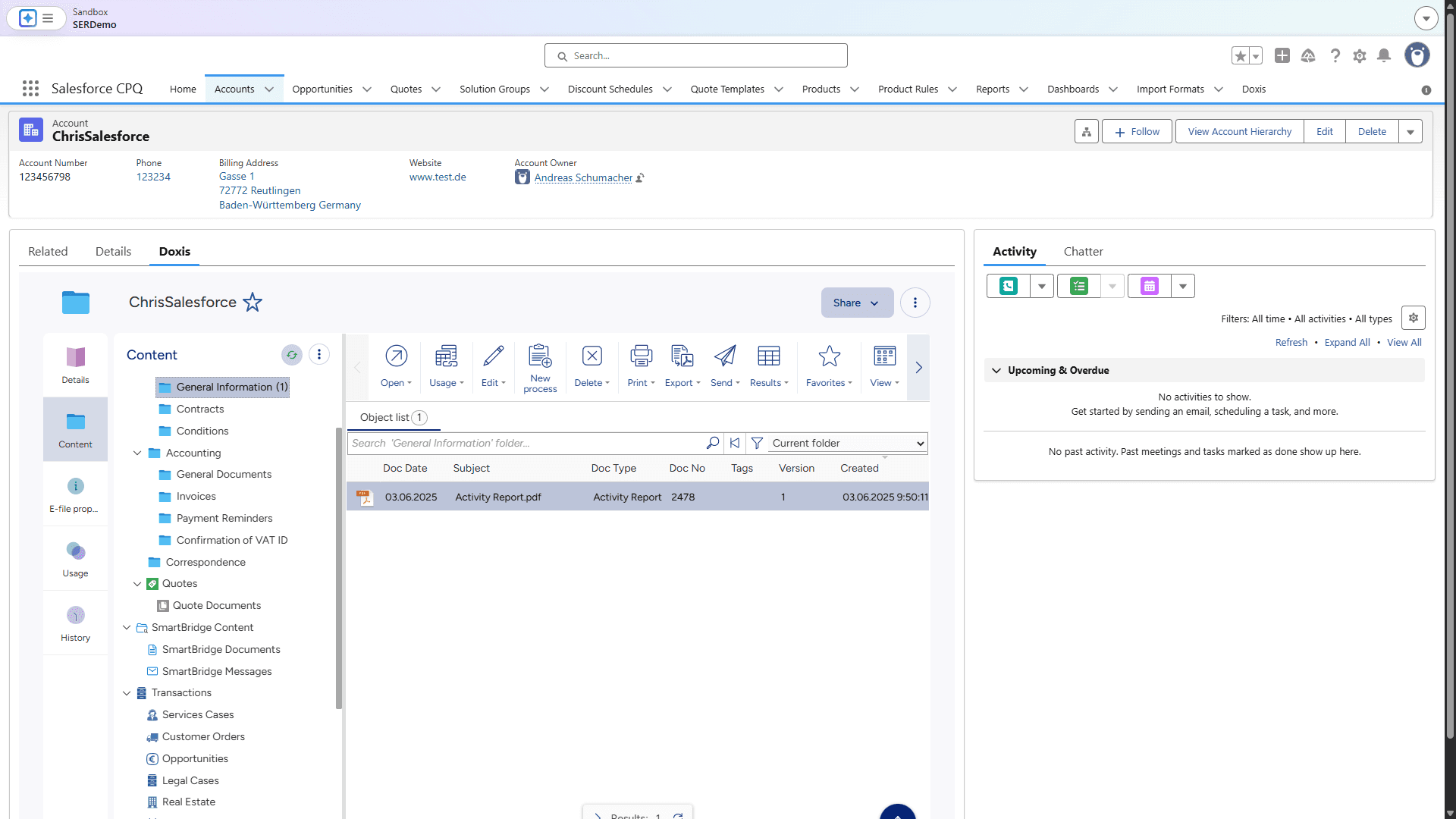The image size is (1456, 819).
Task: Collapse the Quotes tree node
Action: coord(137,583)
